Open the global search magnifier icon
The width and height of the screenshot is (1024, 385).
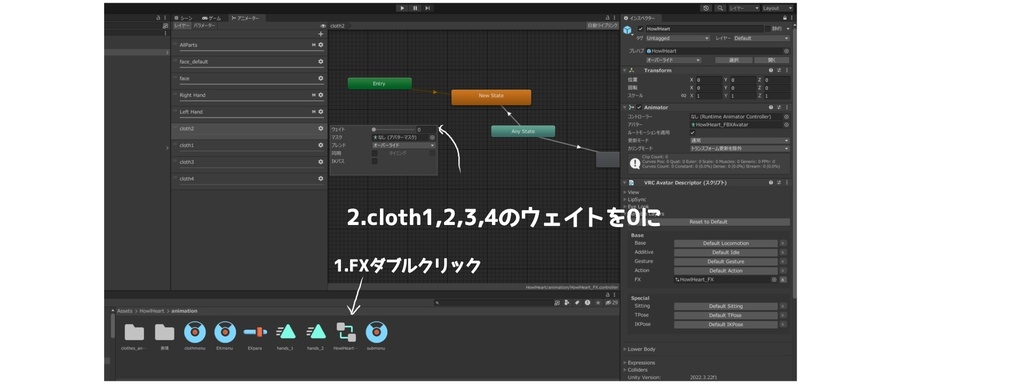(x=720, y=8)
